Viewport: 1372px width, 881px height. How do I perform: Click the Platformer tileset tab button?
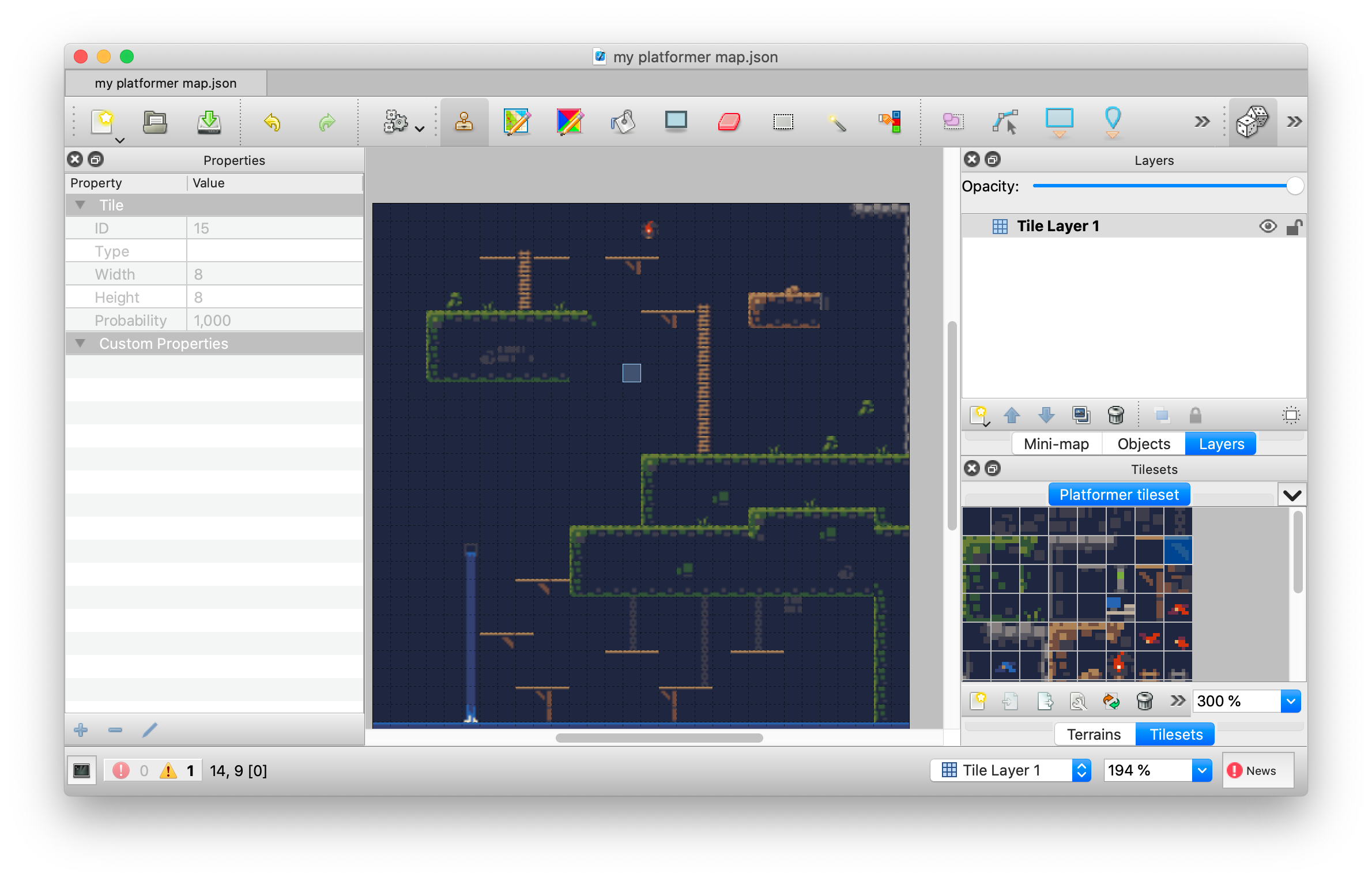coord(1118,495)
